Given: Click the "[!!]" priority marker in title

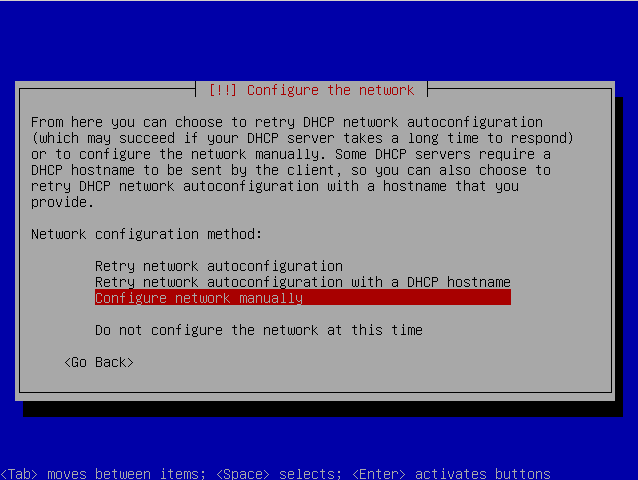Looking at the screenshot, I should (x=223, y=90).
